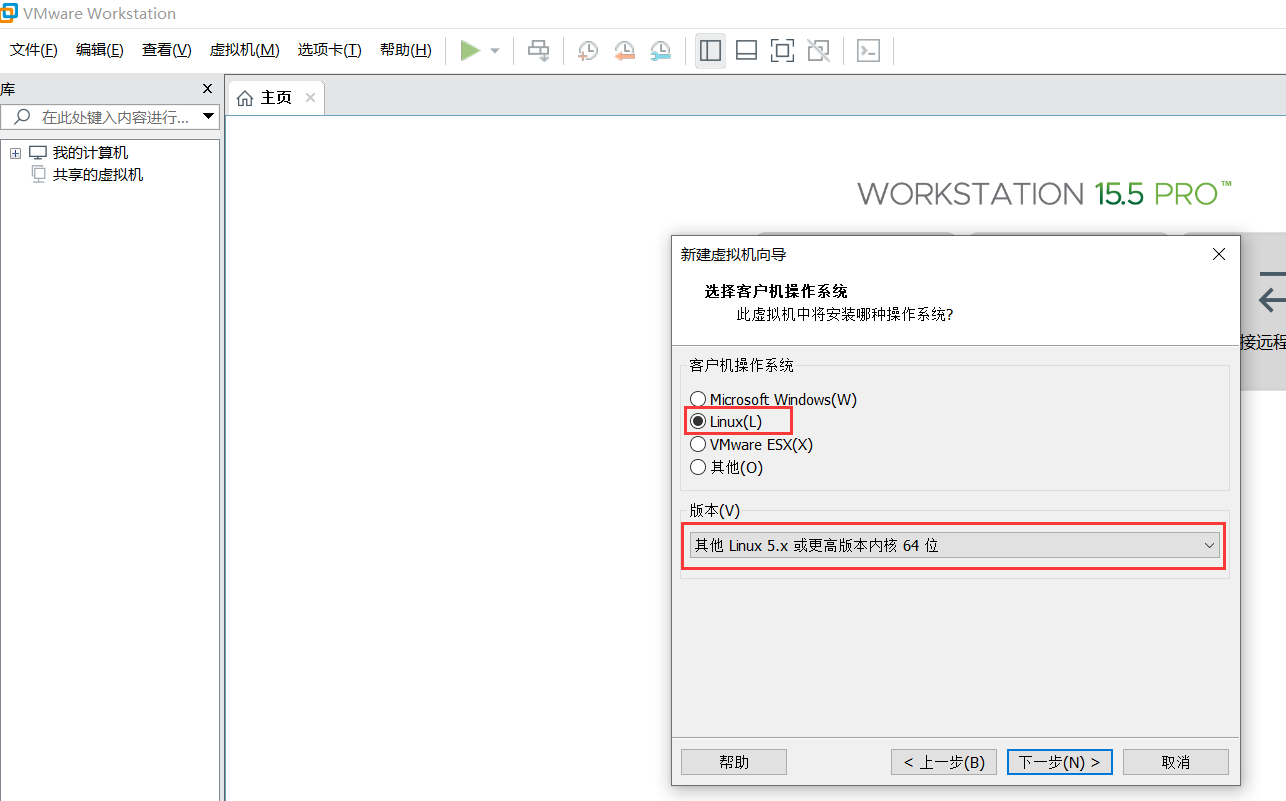Click the 上一步(B) back button
Screen dimensions: 1286x801
tap(944, 762)
